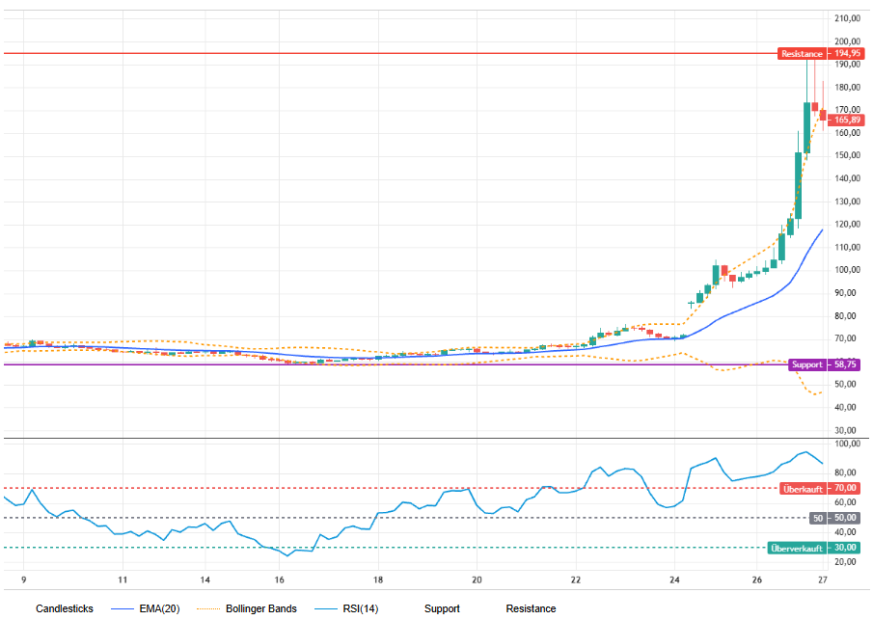Click the 130,00 price axis label
Viewport: 873px width, 620px height.
(x=847, y=201)
